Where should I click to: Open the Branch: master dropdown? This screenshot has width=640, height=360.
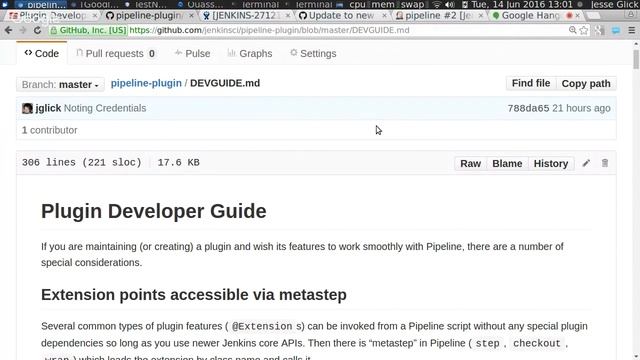[60, 84]
